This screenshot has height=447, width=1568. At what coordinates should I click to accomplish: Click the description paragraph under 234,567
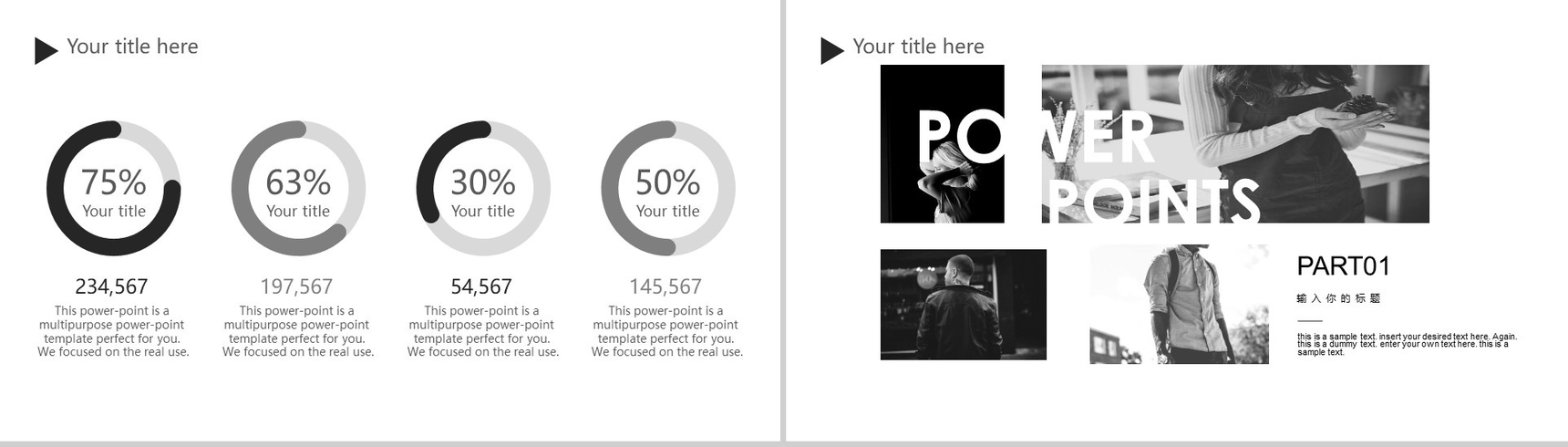[114, 331]
